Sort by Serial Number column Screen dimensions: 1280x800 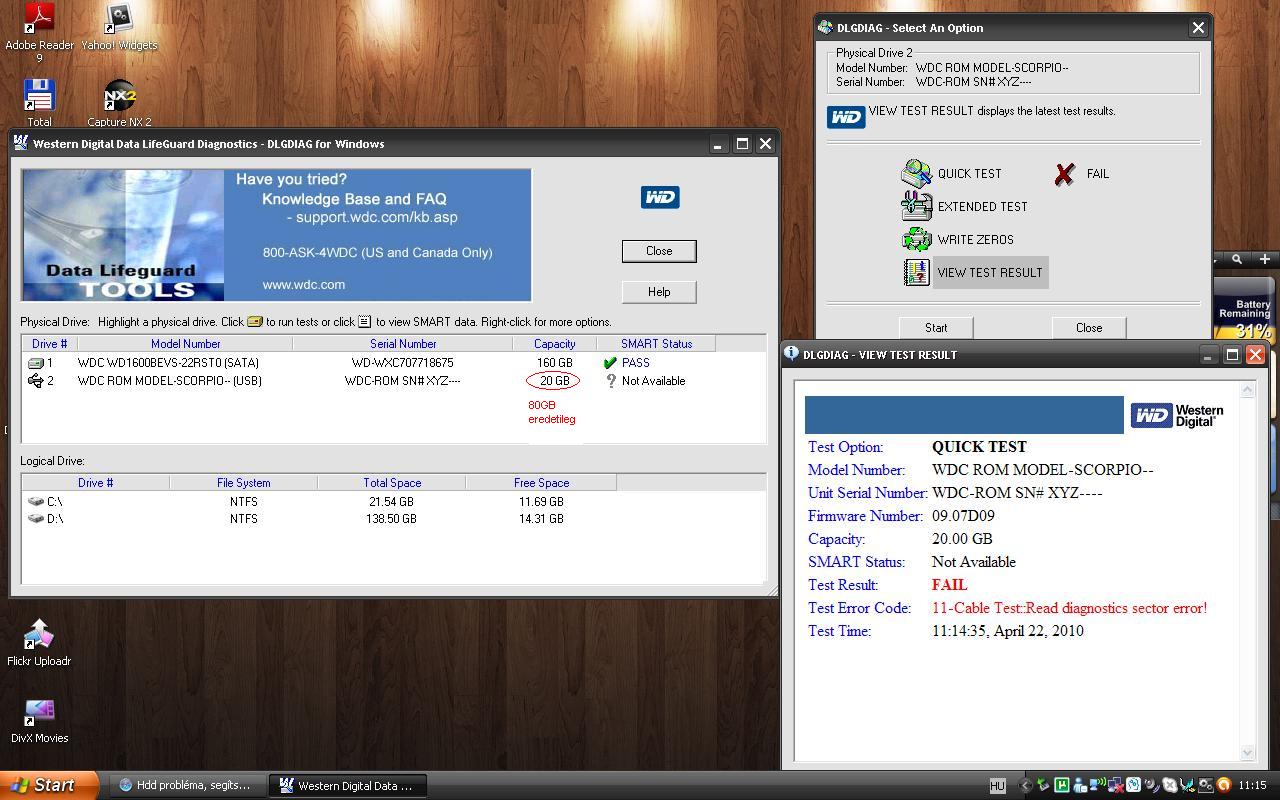click(x=403, y=343)
